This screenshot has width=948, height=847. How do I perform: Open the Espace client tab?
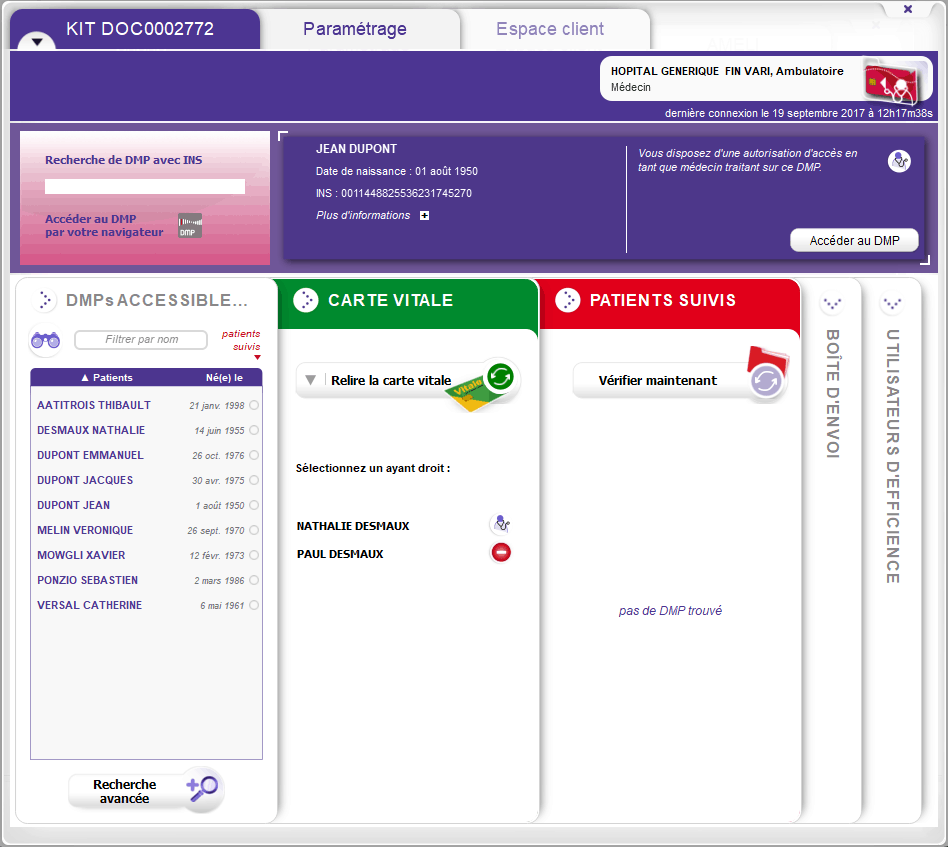point(550,28)
